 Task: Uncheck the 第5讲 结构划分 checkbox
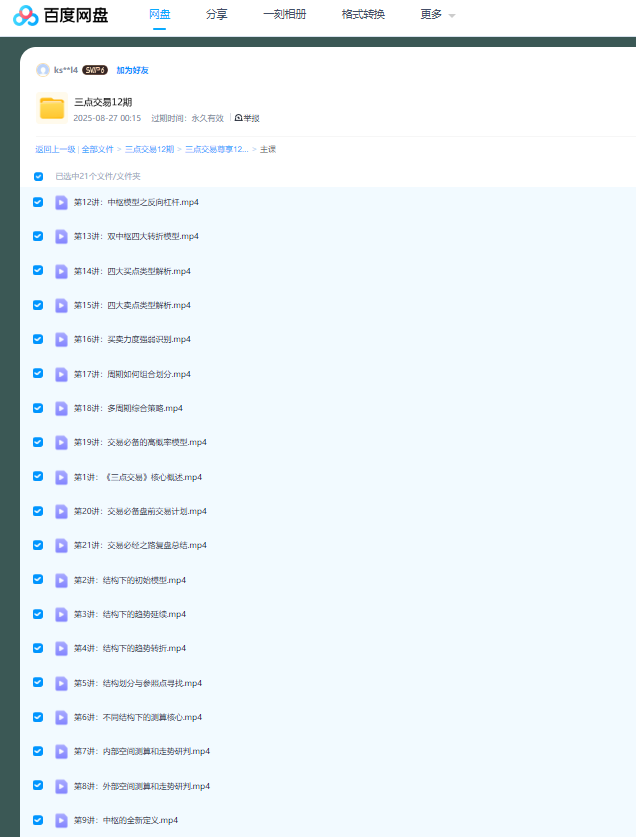pyautogui.click(x=38, y=683)
